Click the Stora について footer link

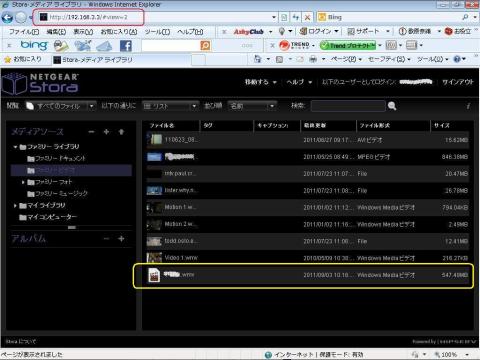point(21,342)
